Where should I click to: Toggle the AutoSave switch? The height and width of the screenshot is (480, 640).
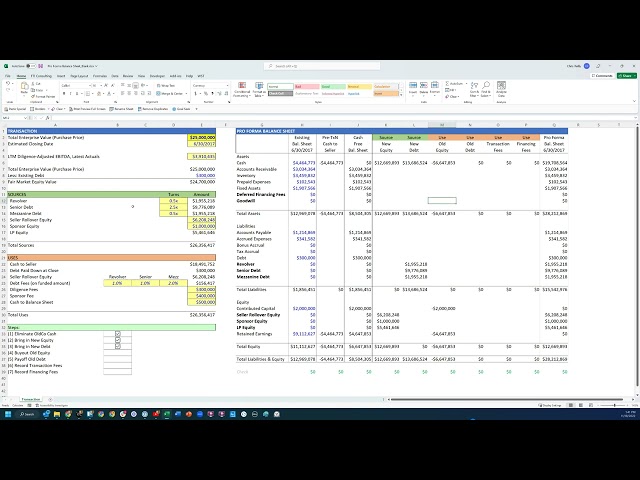coord(31,66)
